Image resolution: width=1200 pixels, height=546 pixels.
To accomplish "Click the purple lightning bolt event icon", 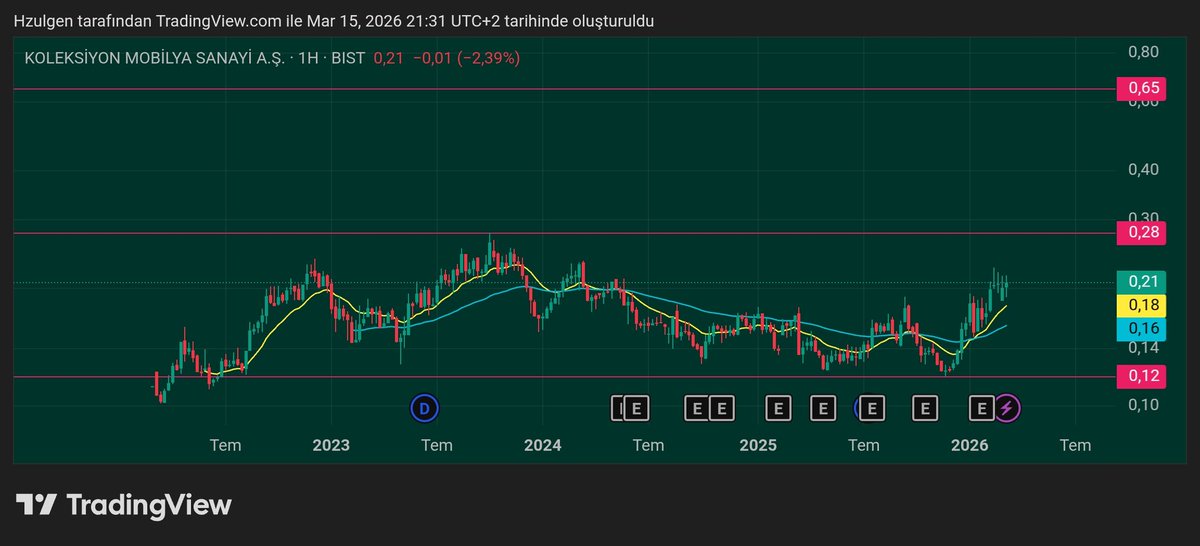I will 1007,408.
